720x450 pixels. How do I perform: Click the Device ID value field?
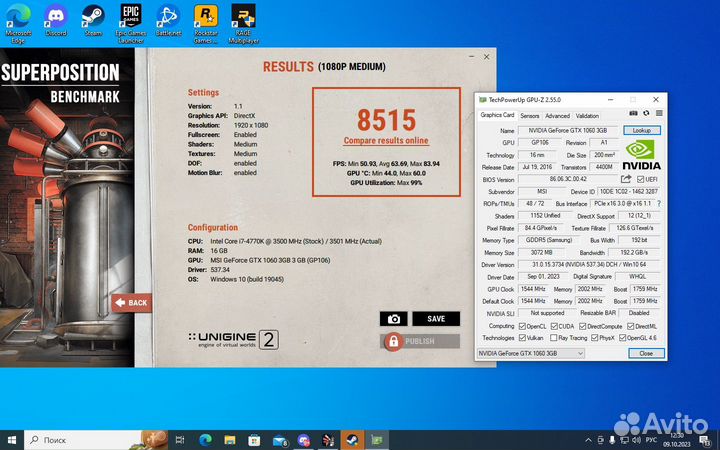click(x=629, y=191)
